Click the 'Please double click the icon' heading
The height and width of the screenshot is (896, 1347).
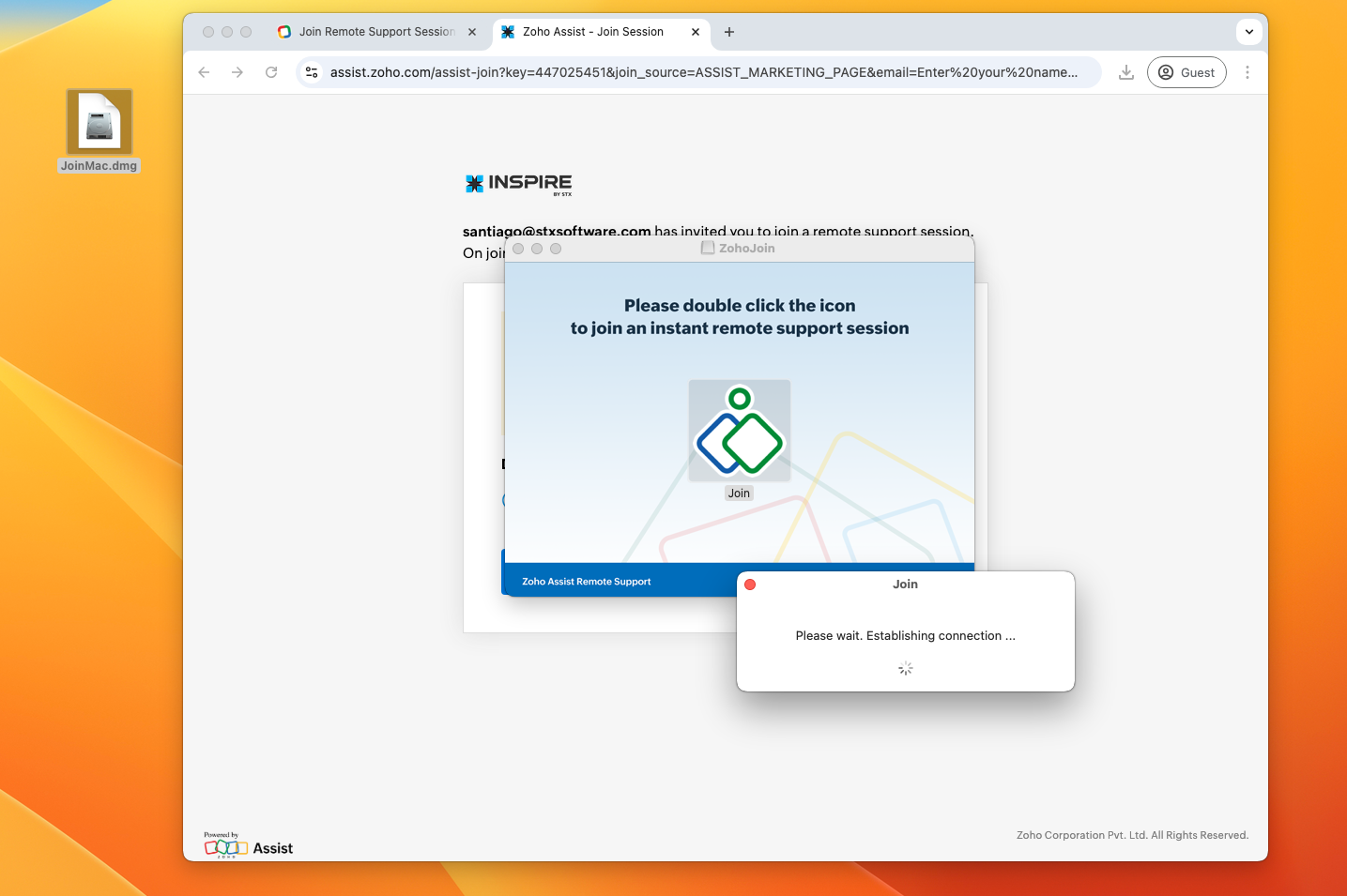(740, 306)
